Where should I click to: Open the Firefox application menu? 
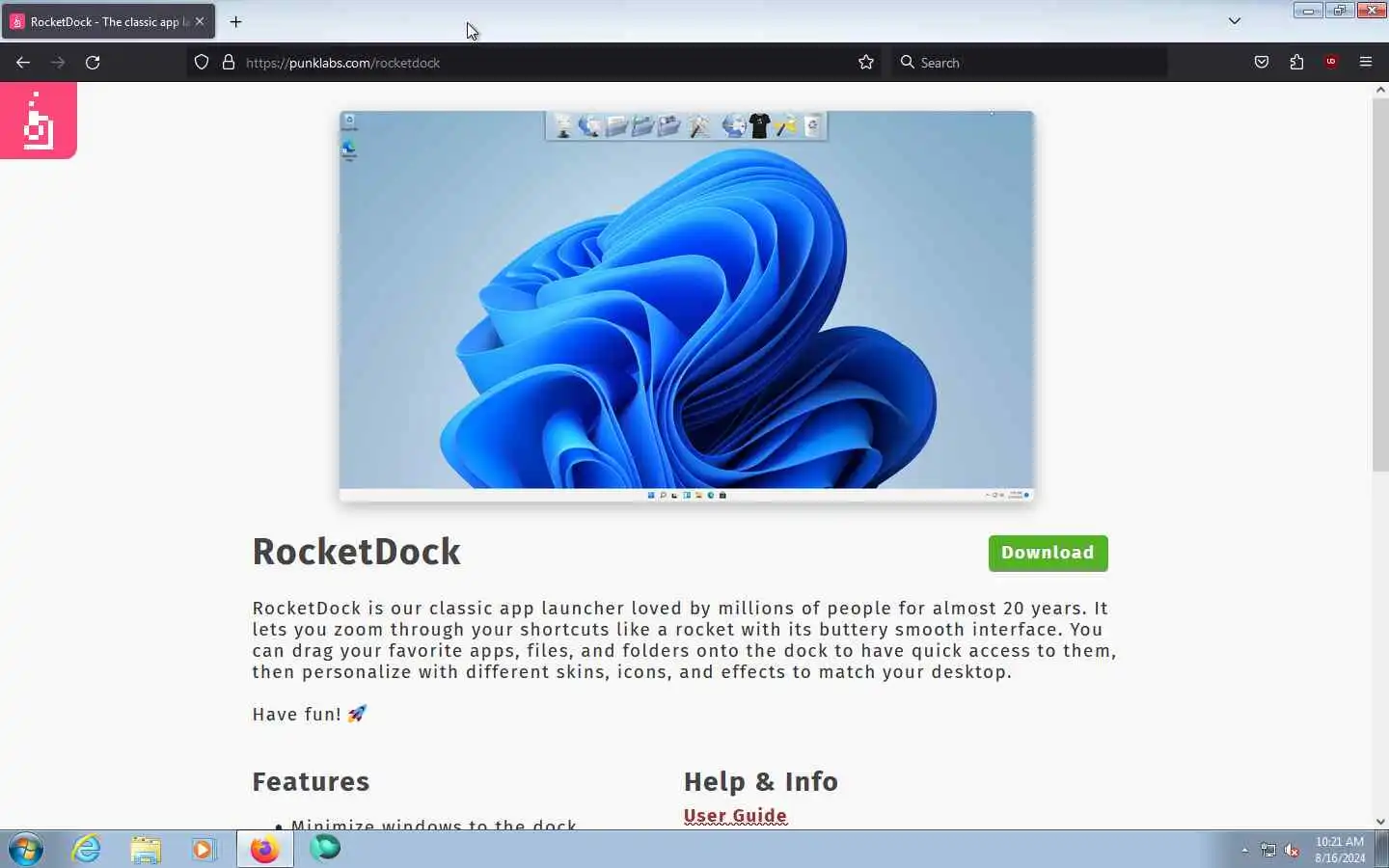pyautogui.click(x=1366, y=63)
